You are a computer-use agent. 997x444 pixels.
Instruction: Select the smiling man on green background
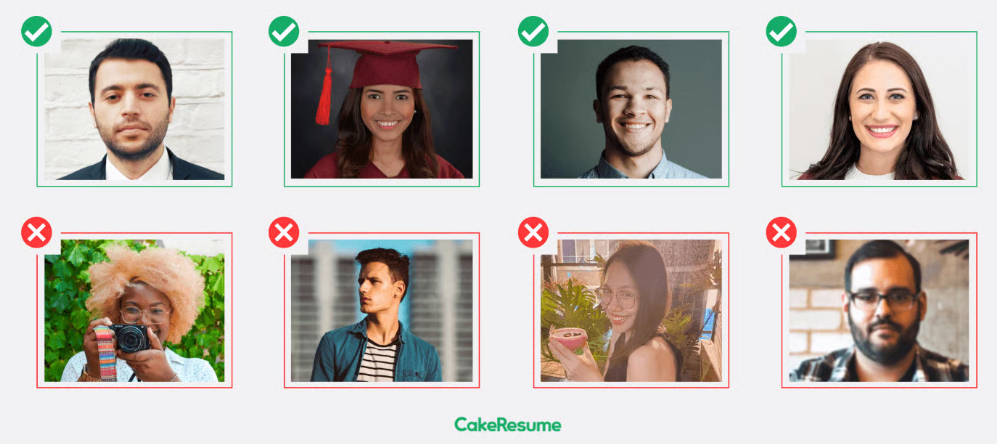[x=631, y=109]
